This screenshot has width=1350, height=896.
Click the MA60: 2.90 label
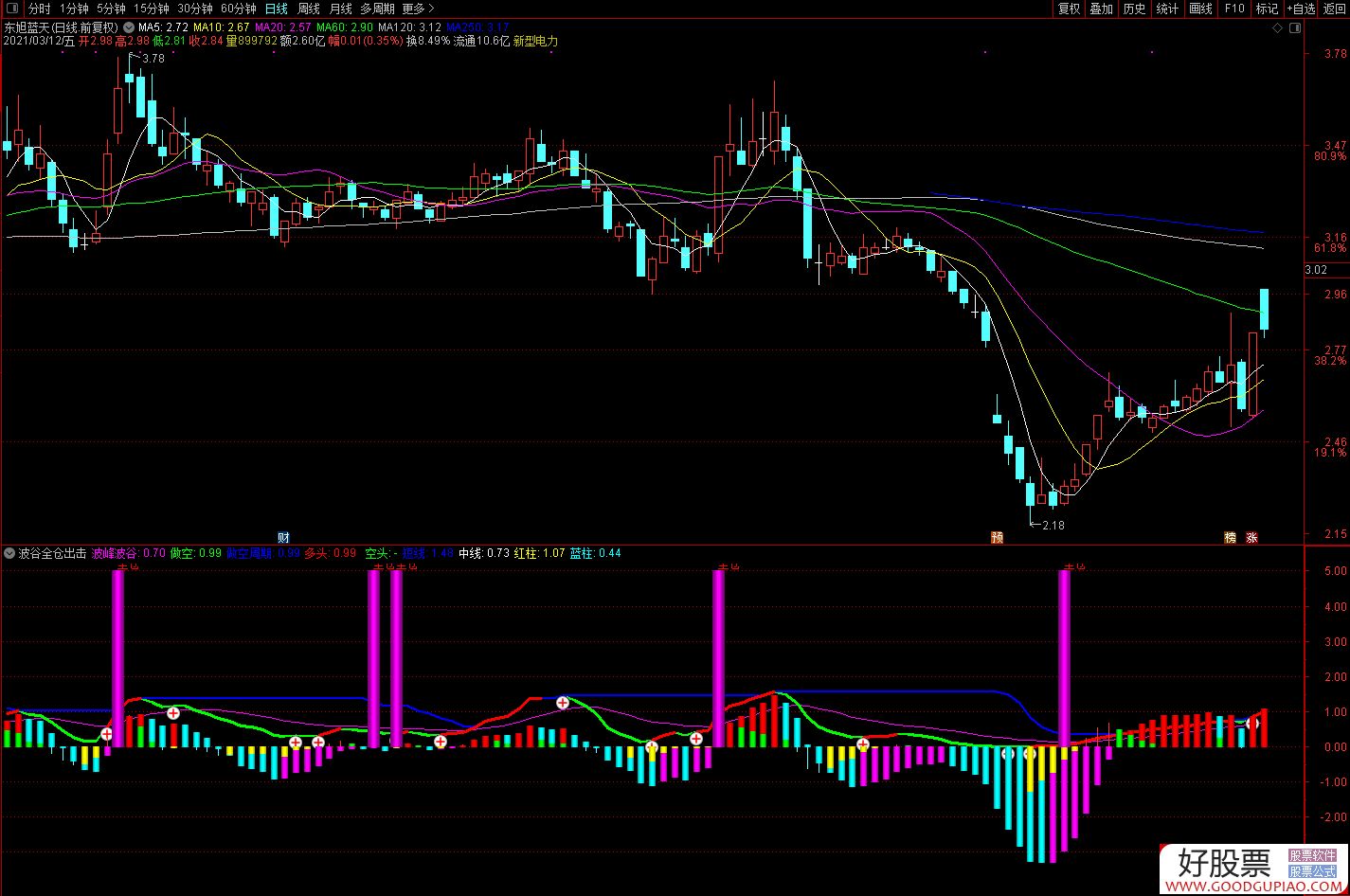click(346, 27)
